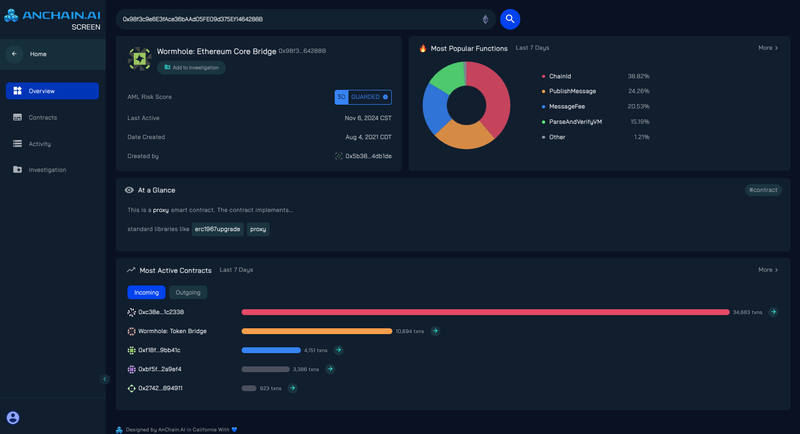Click the erc1967upgrade library tag

click(217, 229)
